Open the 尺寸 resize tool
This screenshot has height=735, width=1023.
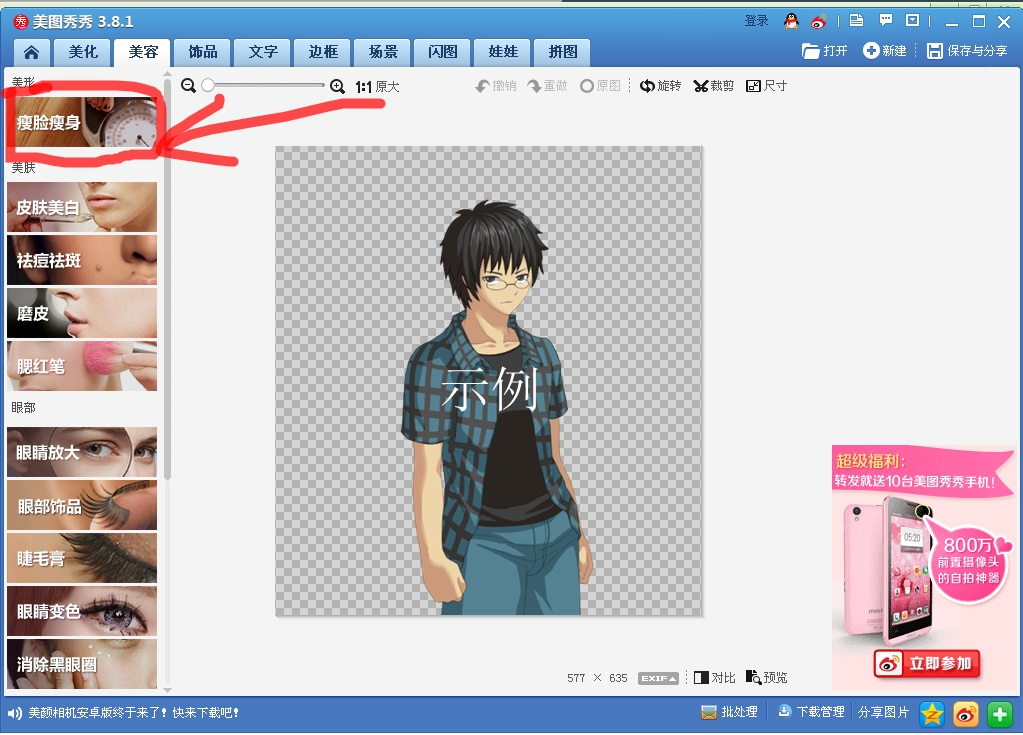point(767,86)
